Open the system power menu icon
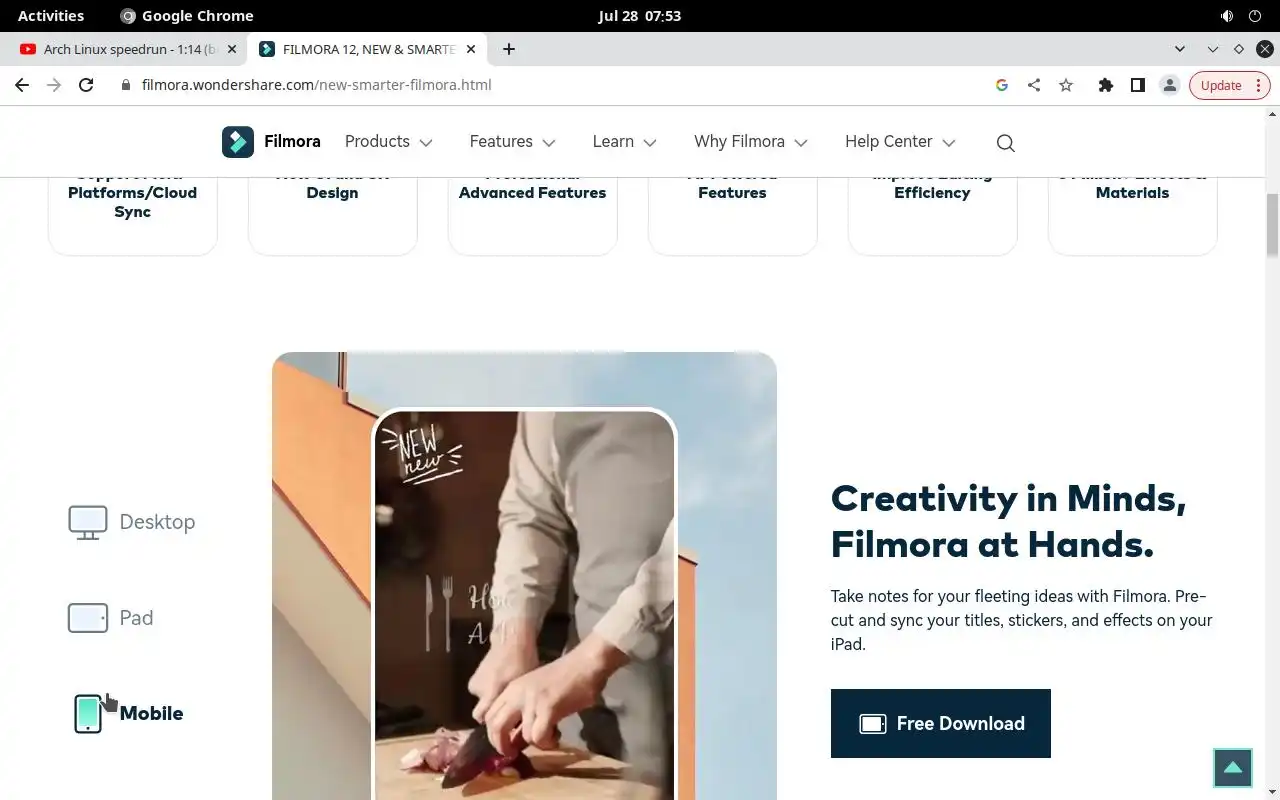Screen dimensions: 1280x800 (x=1255, y=16)
